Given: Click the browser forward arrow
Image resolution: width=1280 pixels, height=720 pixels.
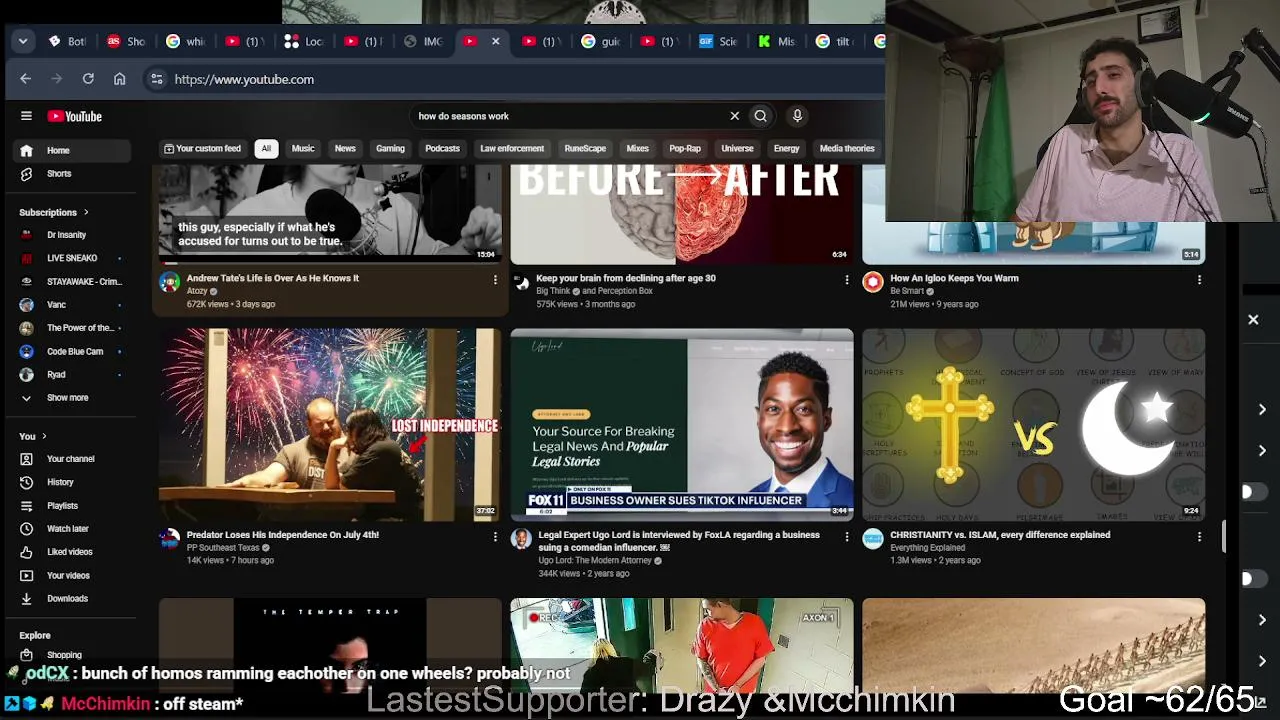Looking at the screenshot, I should click(57, 79).
